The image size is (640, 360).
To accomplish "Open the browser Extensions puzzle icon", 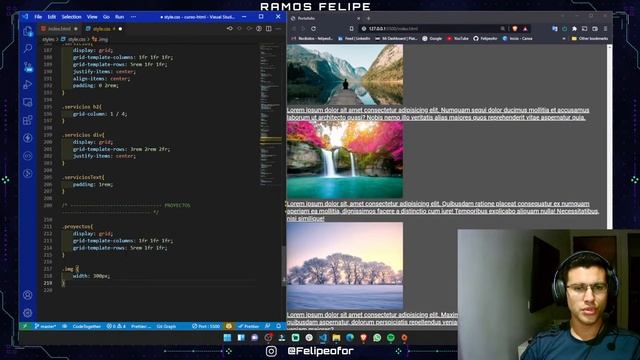I will pyautogui.click(x=574, y=29).
